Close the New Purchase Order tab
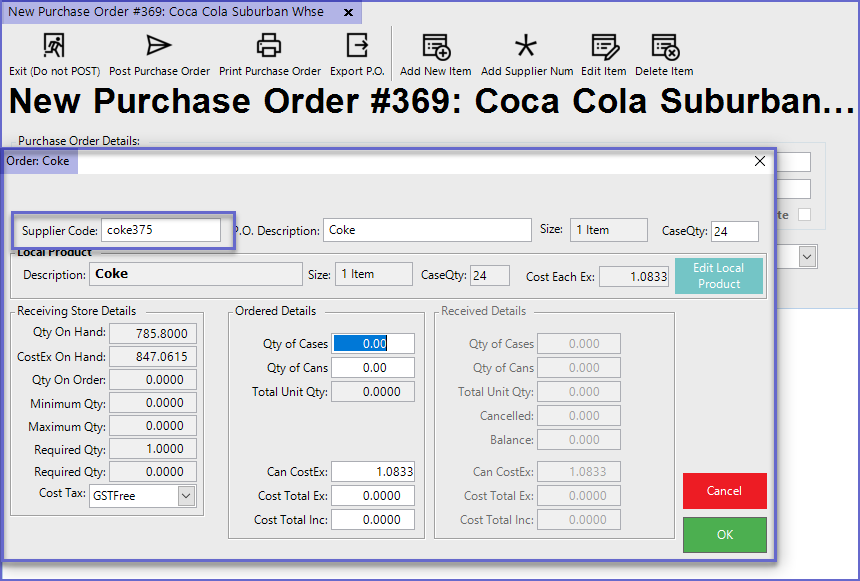Screen dimensions: 860x581 [x=347, y=13]
